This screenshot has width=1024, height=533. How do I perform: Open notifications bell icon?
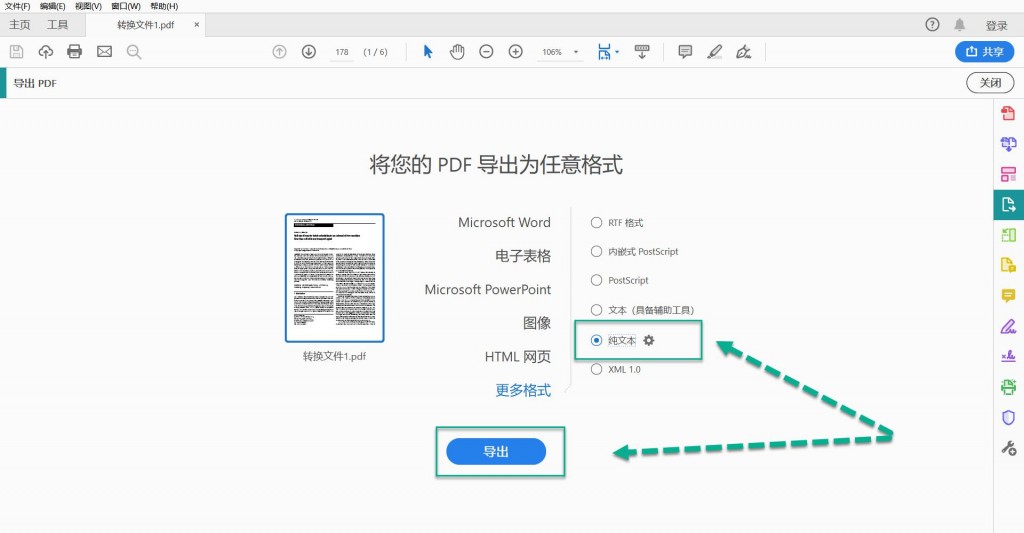(959, 25)
